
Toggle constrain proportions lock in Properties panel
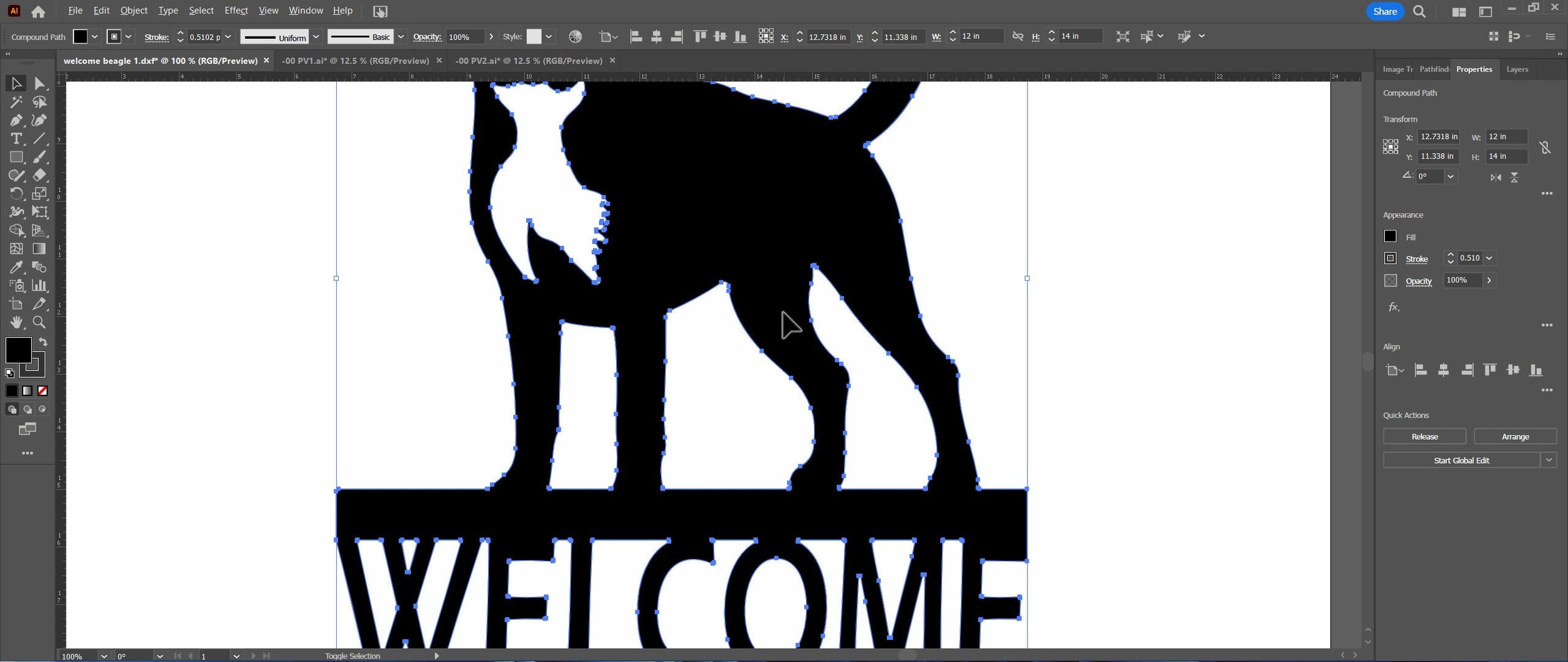tap(1545, 147)
